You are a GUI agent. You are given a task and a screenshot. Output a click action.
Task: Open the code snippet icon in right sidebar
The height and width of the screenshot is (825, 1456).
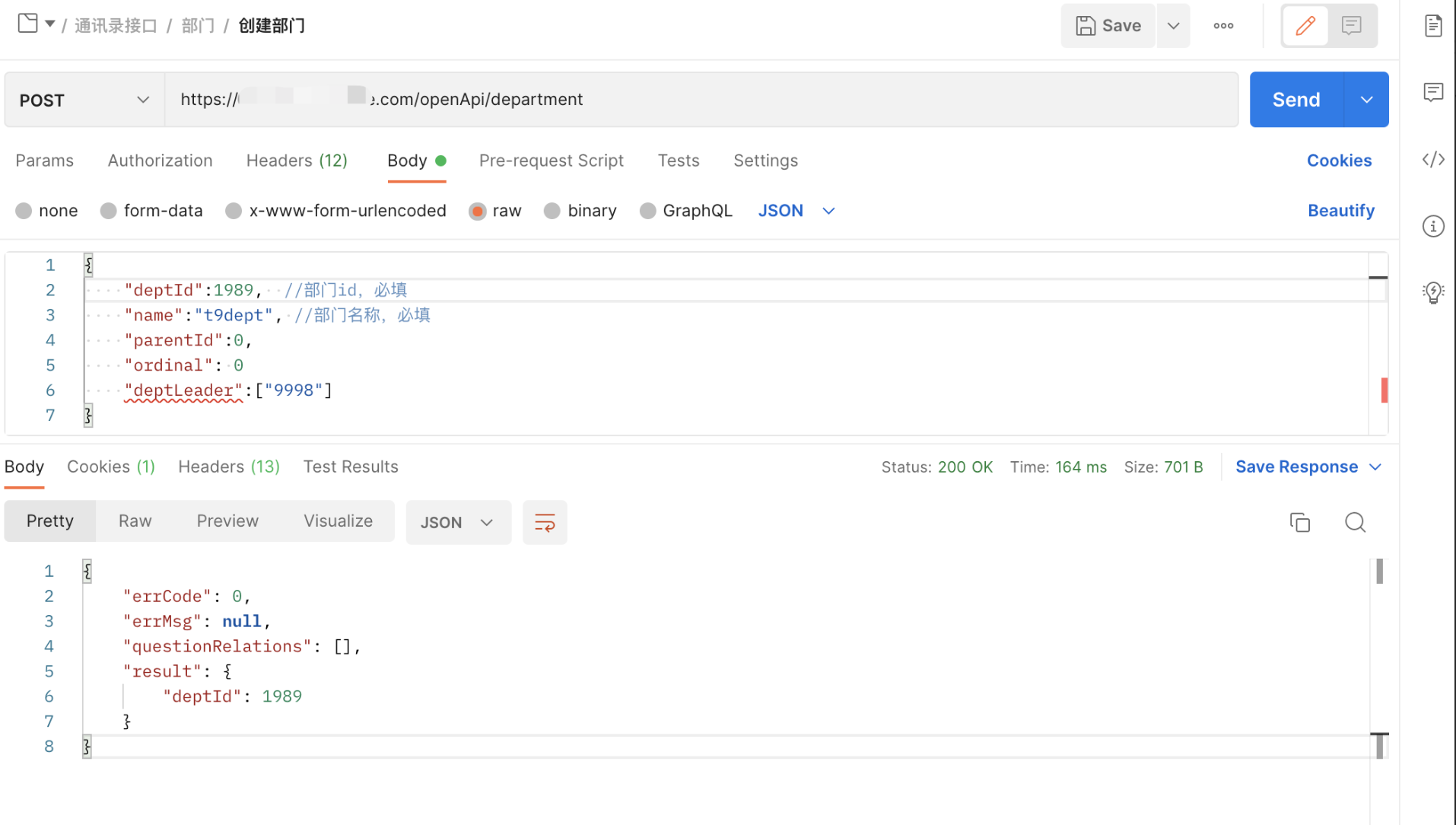pos(1433,160)
